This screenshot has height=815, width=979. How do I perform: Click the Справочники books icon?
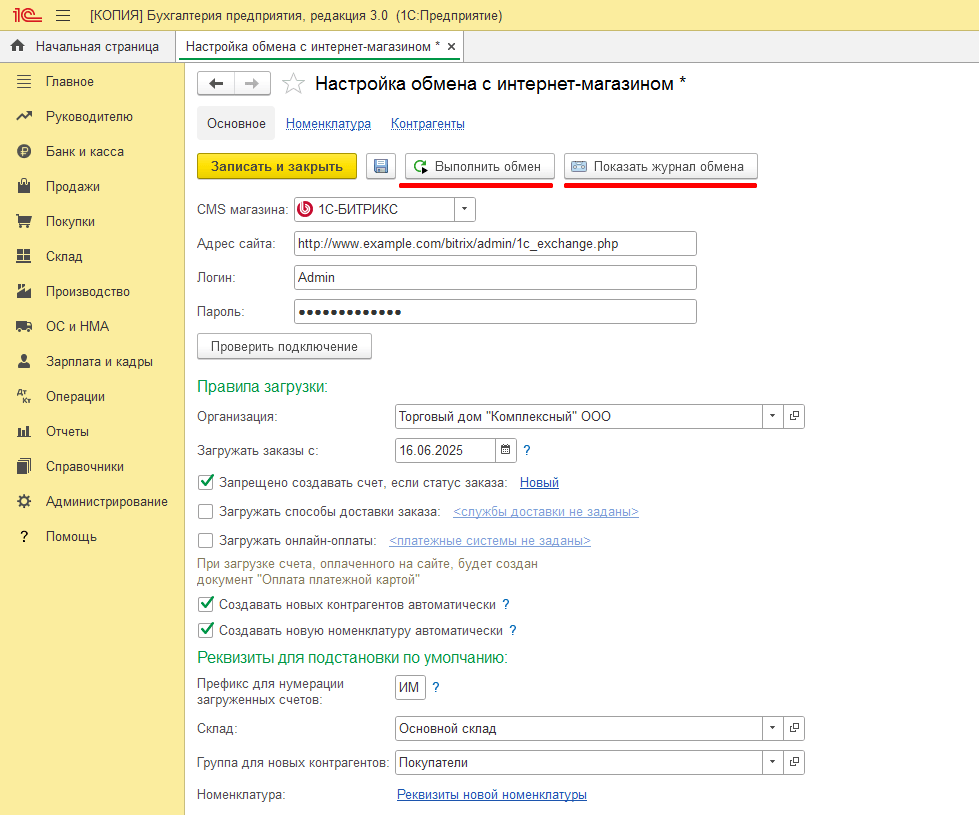pos(24,466)
